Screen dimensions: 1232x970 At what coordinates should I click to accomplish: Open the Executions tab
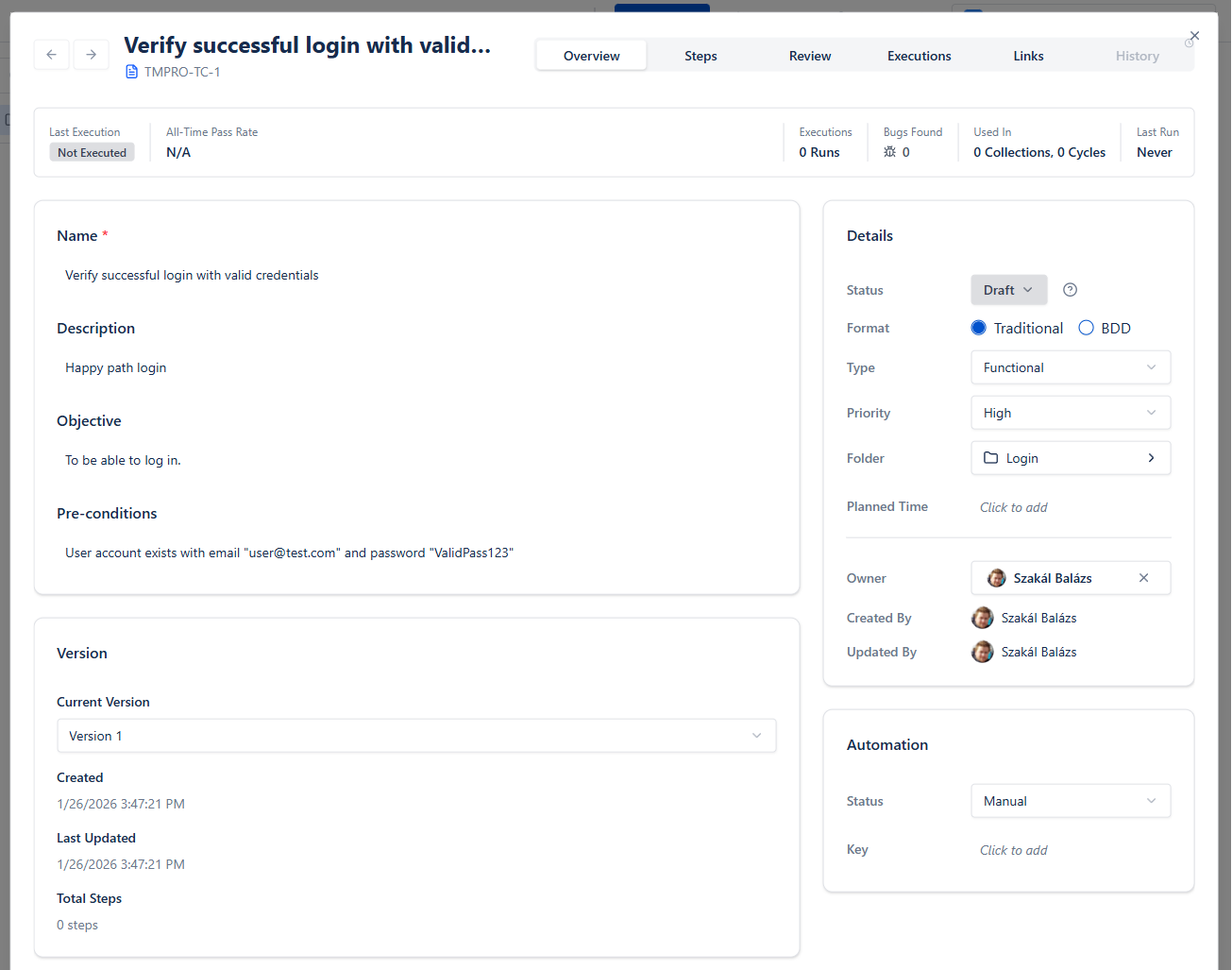[x=919, y=55]
